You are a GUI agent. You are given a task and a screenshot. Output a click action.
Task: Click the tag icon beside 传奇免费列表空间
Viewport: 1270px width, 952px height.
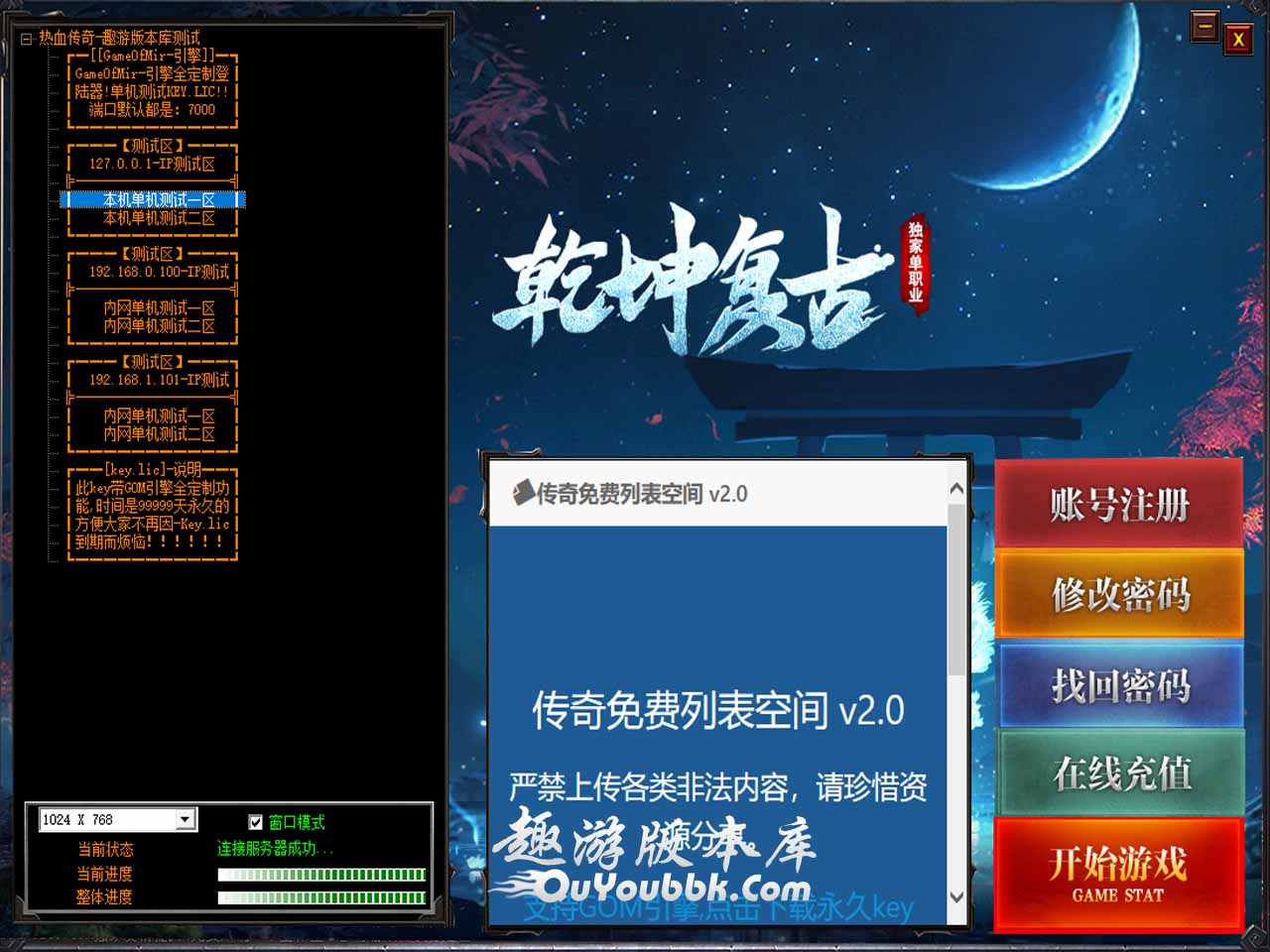523,493
